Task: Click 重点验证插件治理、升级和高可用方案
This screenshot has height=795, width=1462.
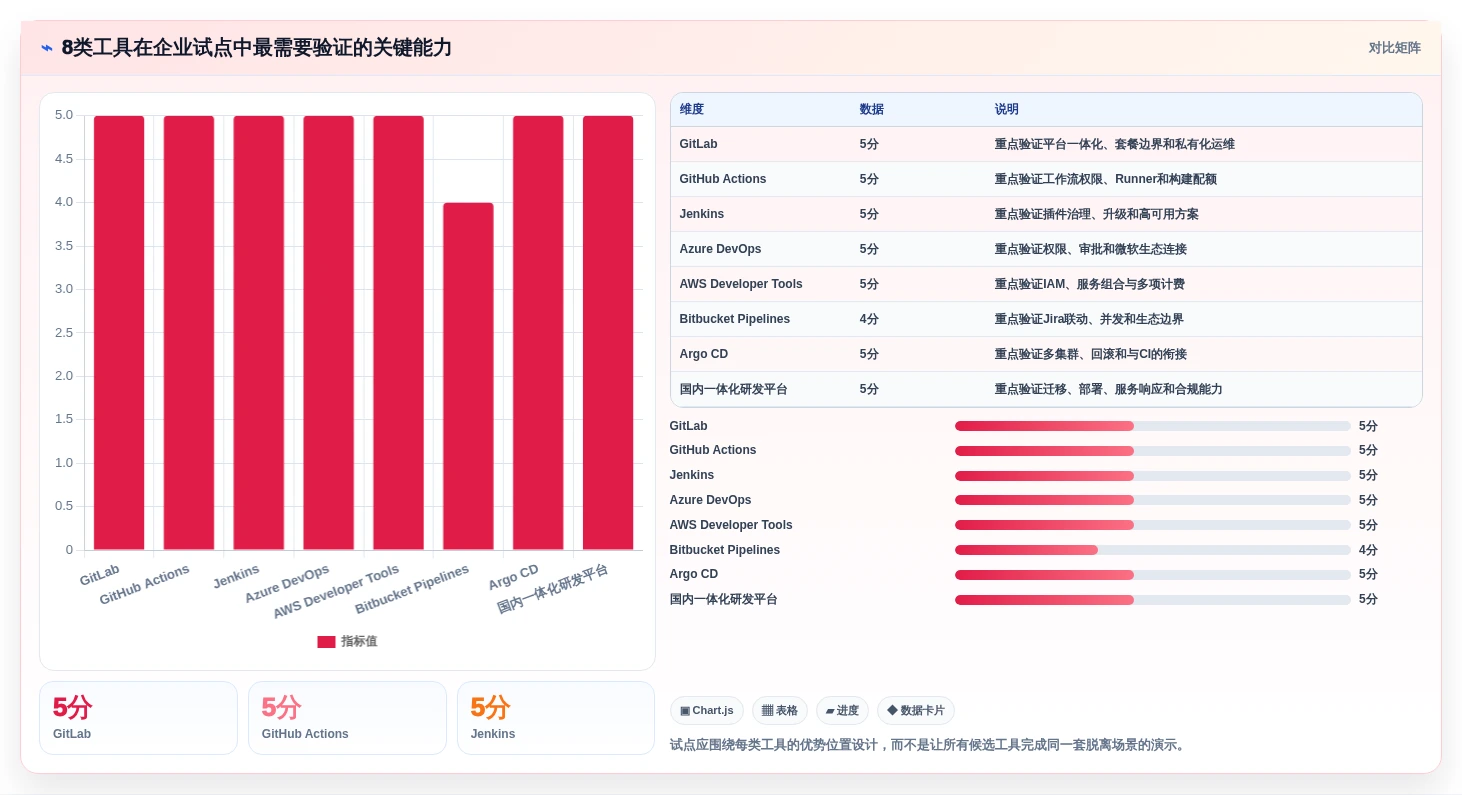Action: (x=1096, y=214)
